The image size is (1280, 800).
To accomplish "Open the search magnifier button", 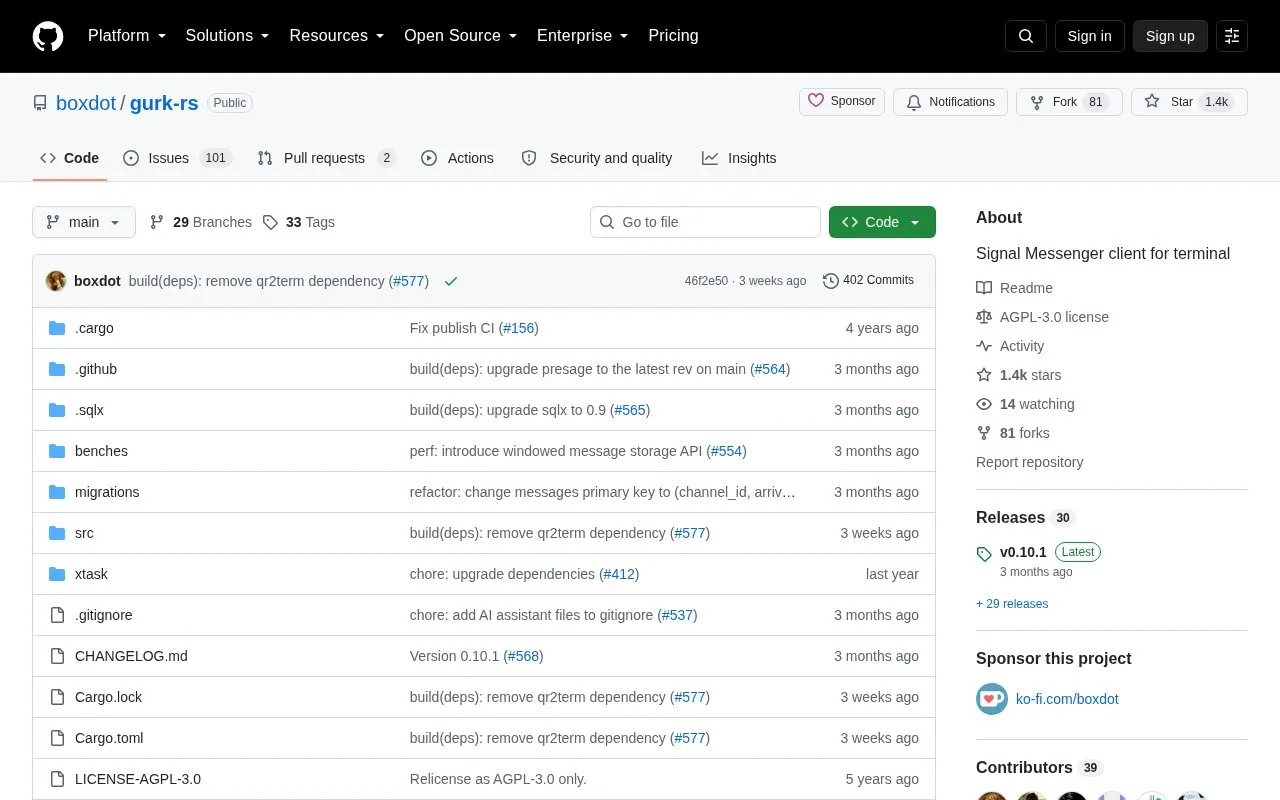I will pos(1026,36).
